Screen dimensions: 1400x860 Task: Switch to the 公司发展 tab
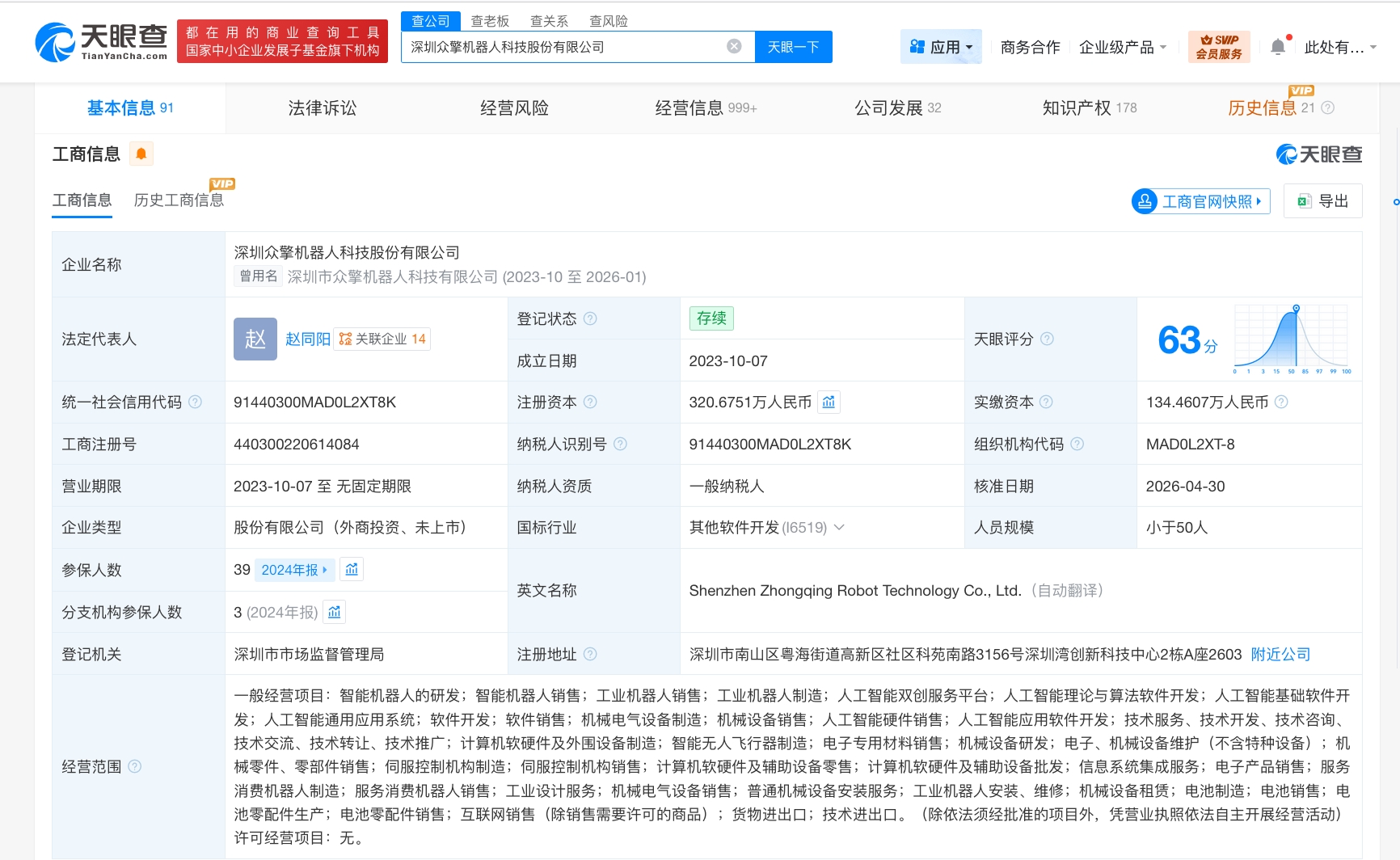click(898, 107)
